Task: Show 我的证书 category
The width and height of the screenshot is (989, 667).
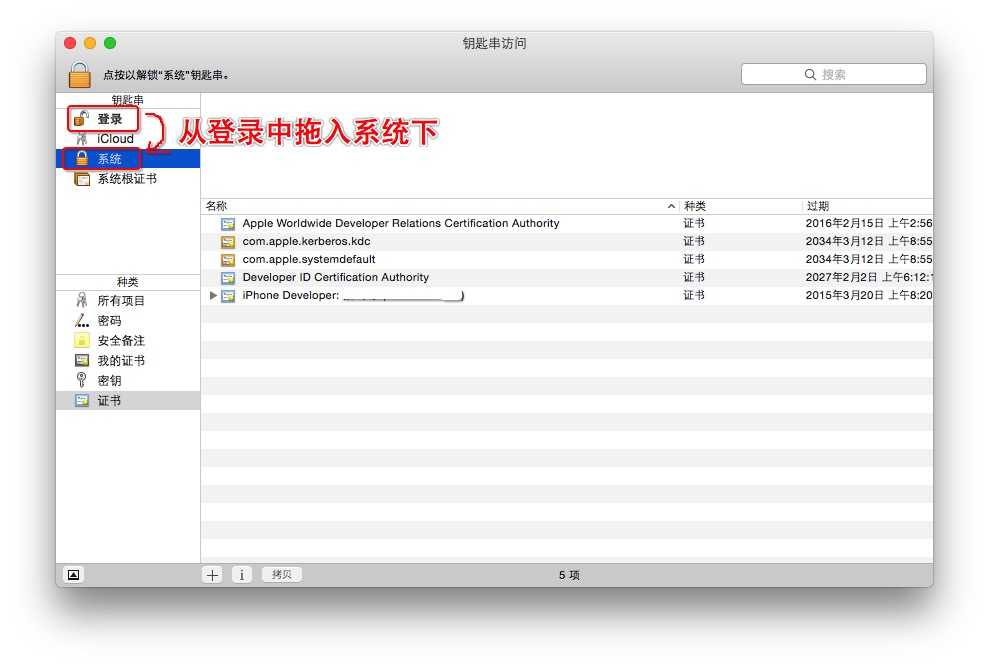Action: 128,360
